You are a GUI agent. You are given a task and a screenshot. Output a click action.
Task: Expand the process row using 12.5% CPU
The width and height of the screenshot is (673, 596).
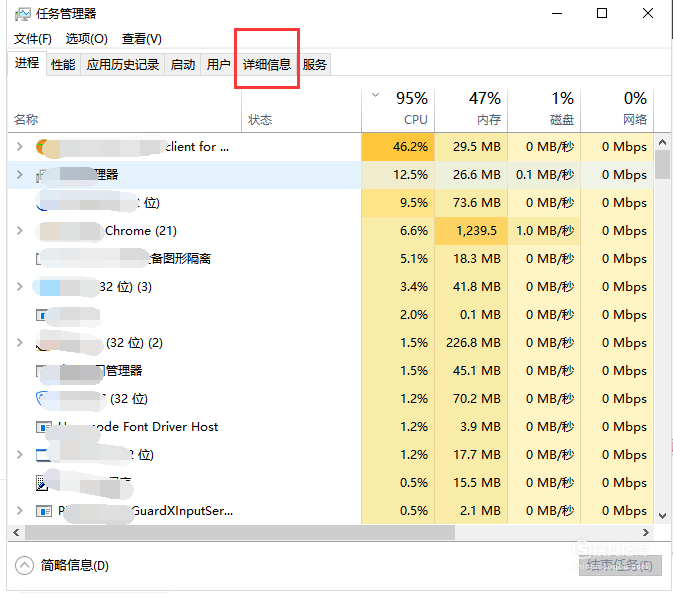tap(19, 175)
